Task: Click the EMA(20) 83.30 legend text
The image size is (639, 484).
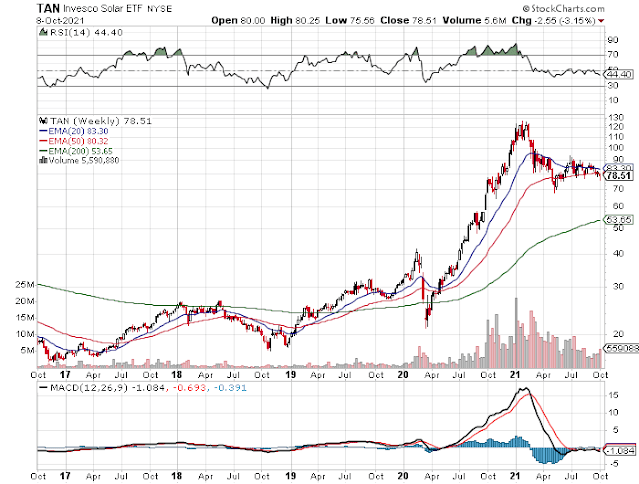Action: (78, 131)
